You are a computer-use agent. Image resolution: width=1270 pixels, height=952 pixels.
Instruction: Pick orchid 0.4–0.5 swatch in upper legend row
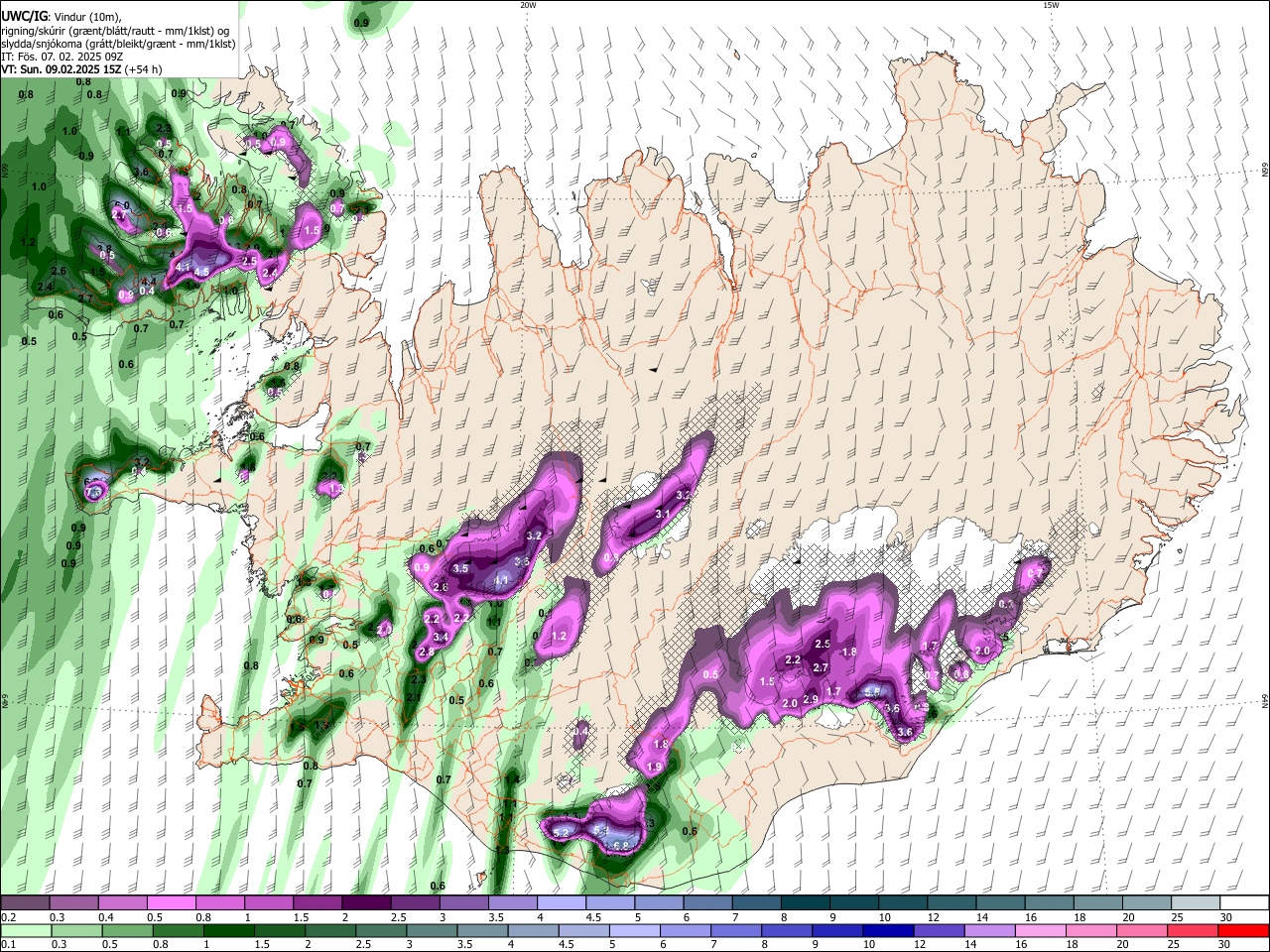122,903
